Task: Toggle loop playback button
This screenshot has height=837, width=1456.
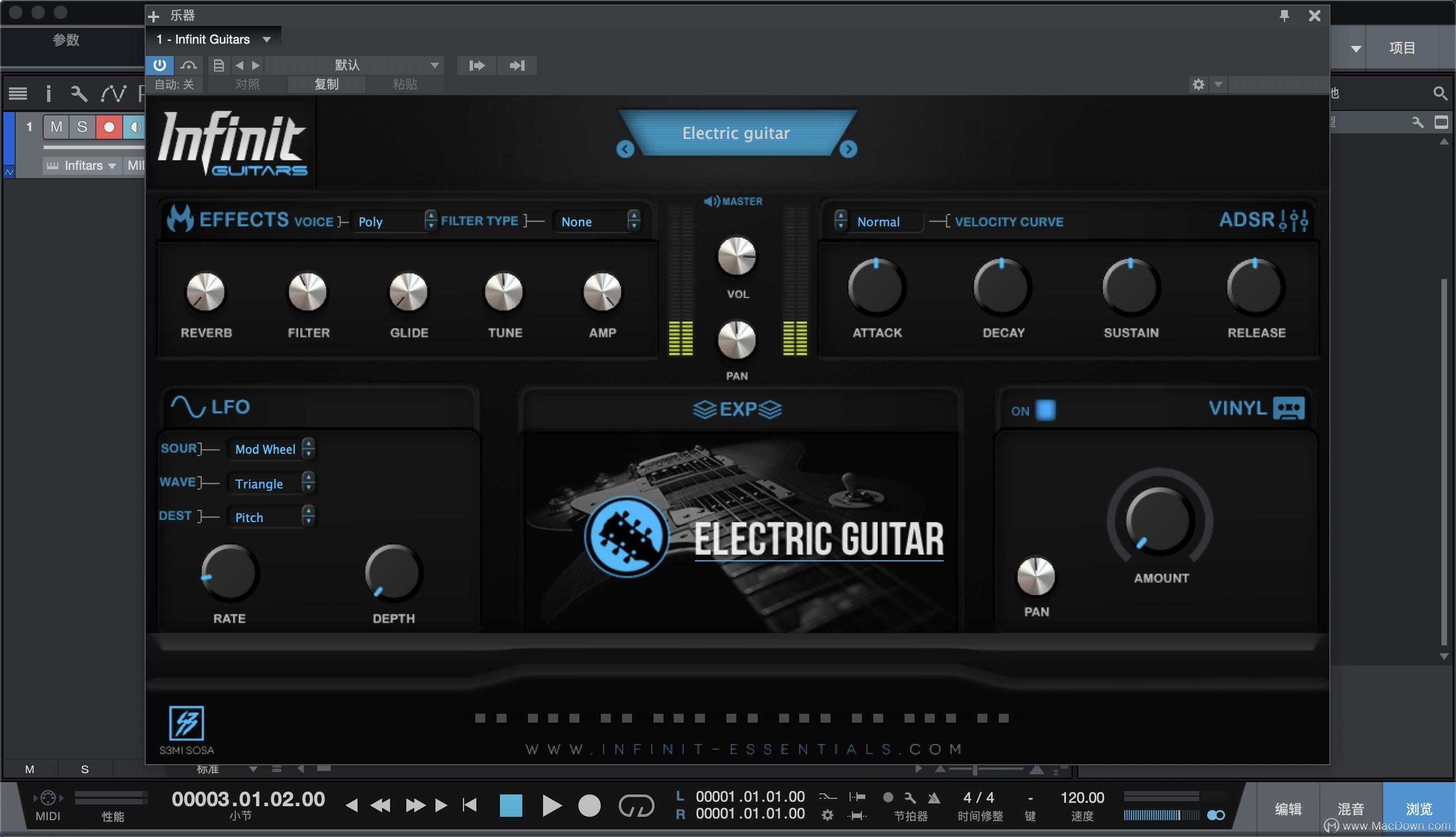Action: point(636,806)
